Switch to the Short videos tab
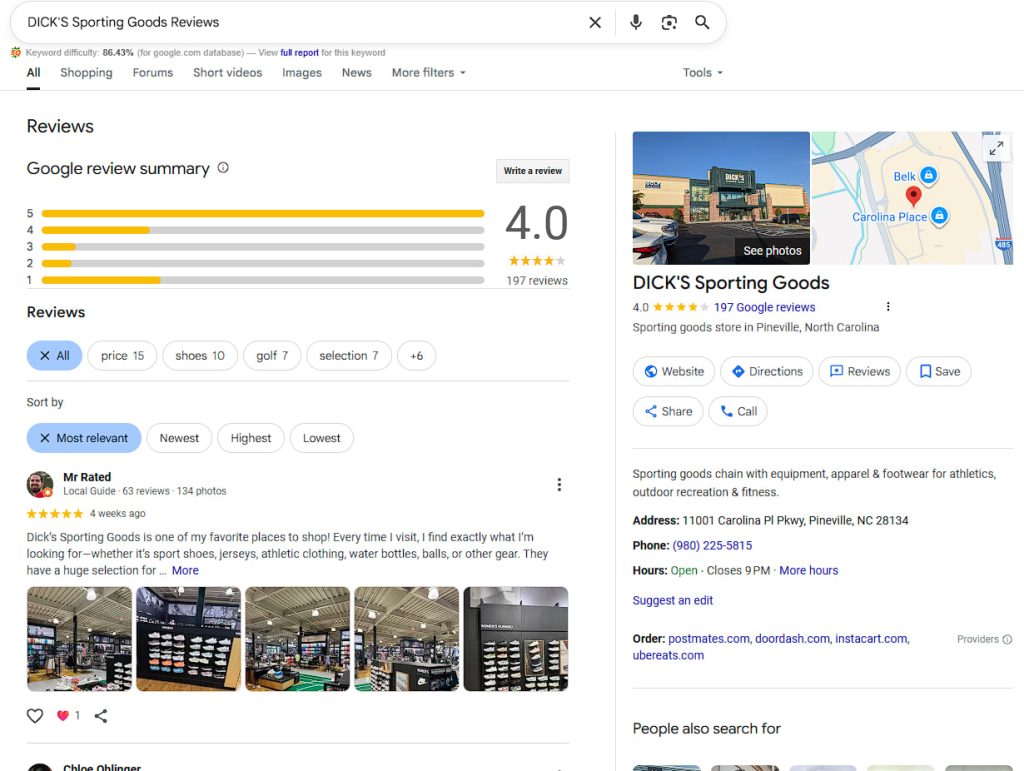Image resolution: width=1024 pixels, height=771 pixels. pyautogui.click(x=227, y=72)
